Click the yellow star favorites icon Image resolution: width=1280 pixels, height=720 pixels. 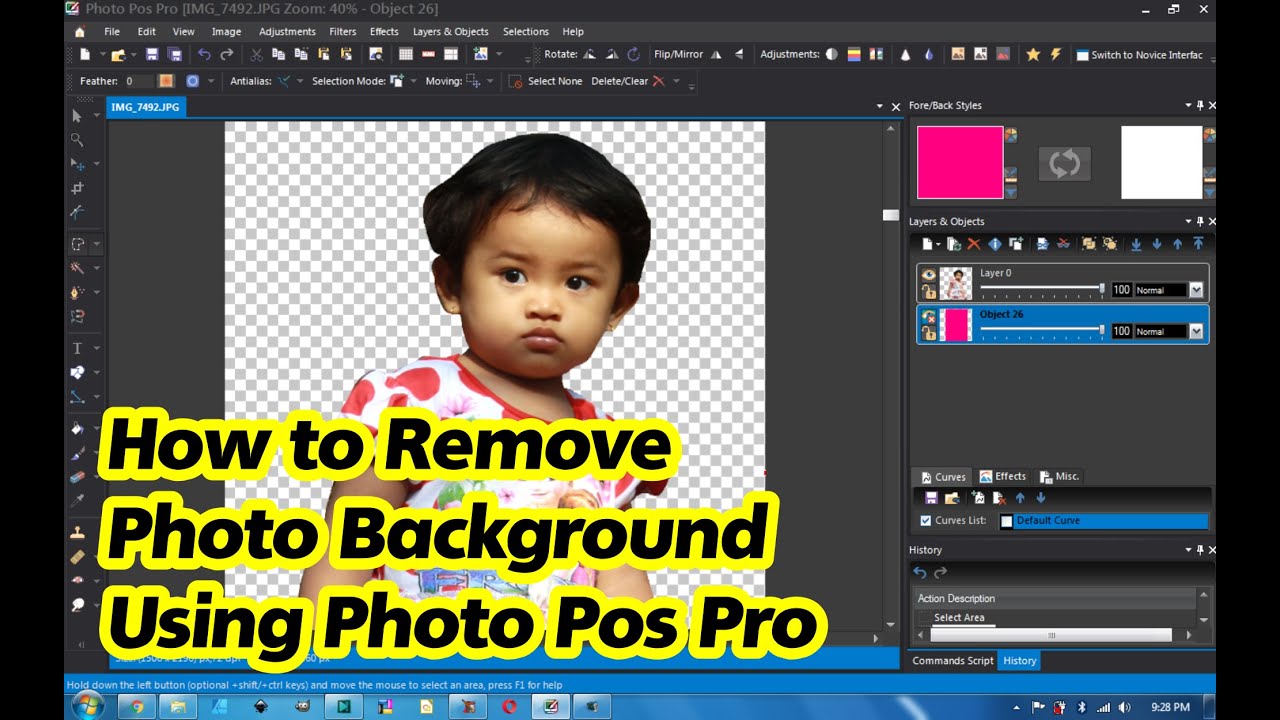(x=1033, y=55)
